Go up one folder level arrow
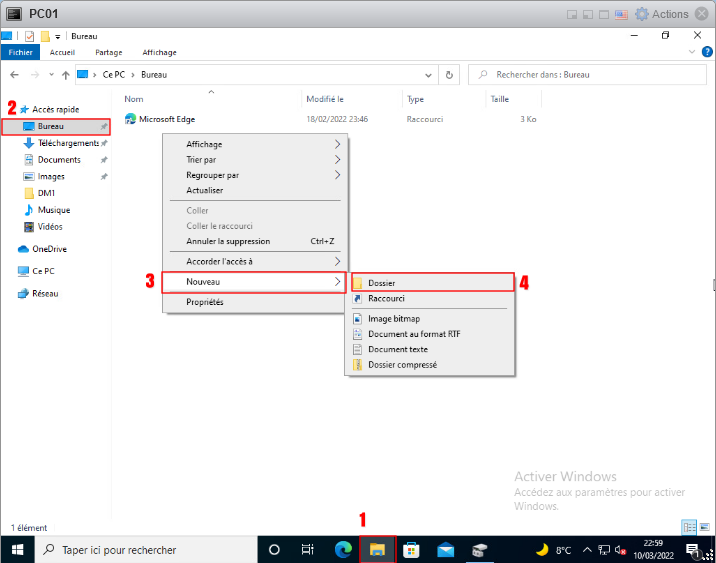The height and width of the screenshot is (563, 716). [66, 75]
